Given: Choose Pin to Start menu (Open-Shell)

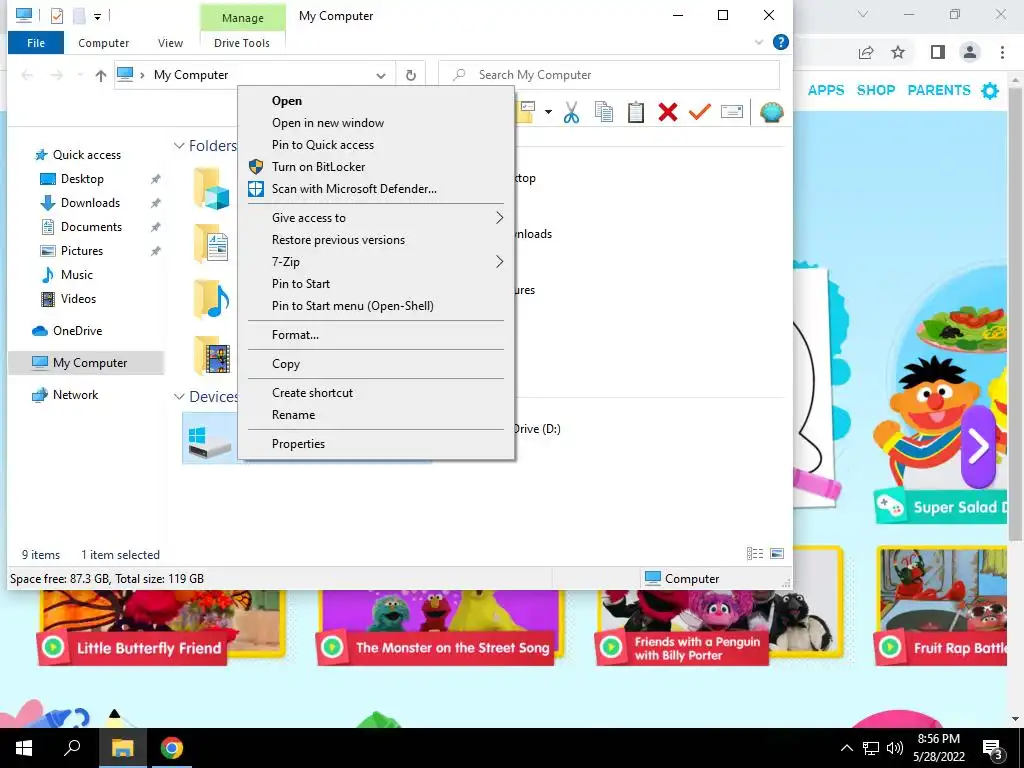Looking at the screenshot, I should [376, 306].
